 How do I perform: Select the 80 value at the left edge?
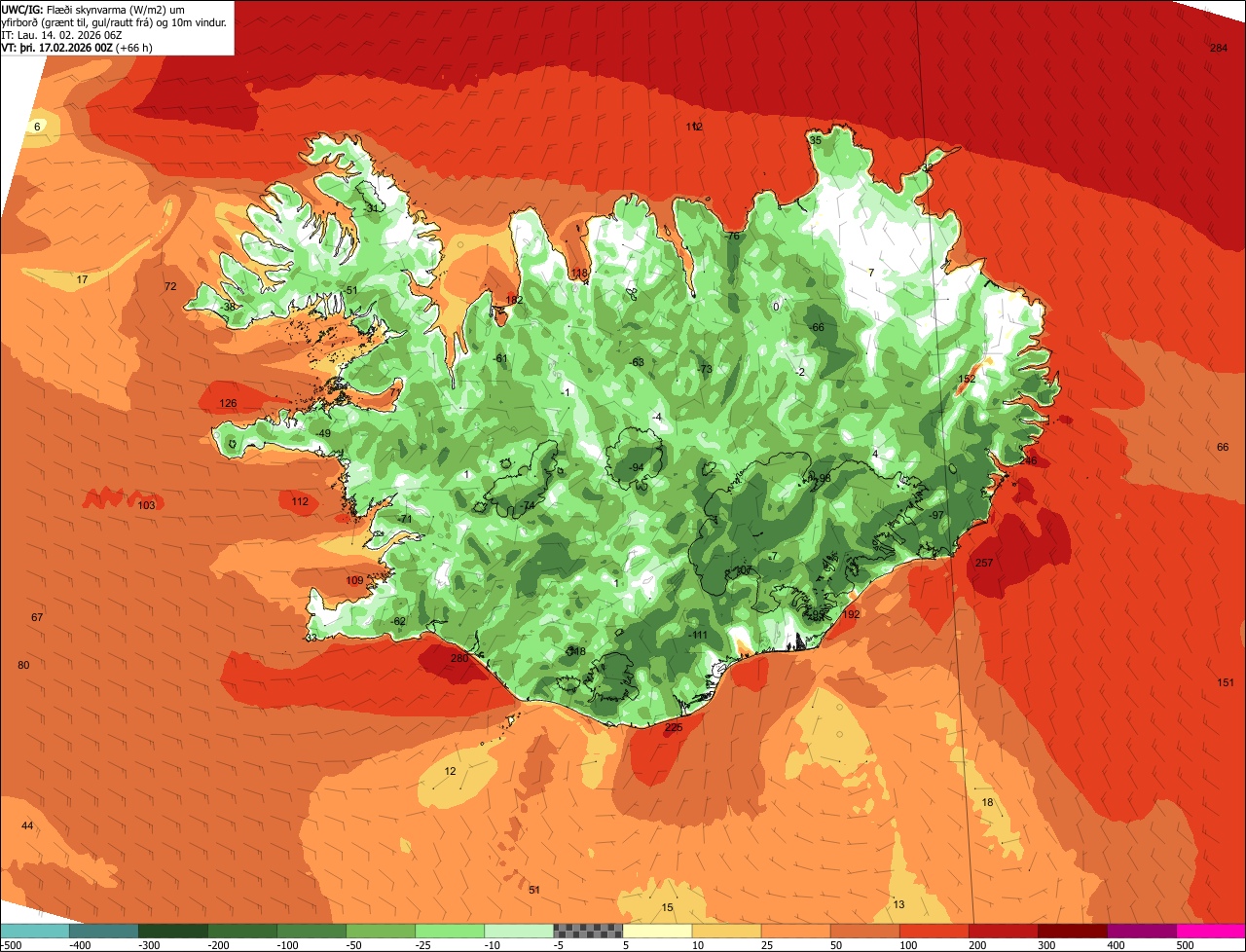24,665
